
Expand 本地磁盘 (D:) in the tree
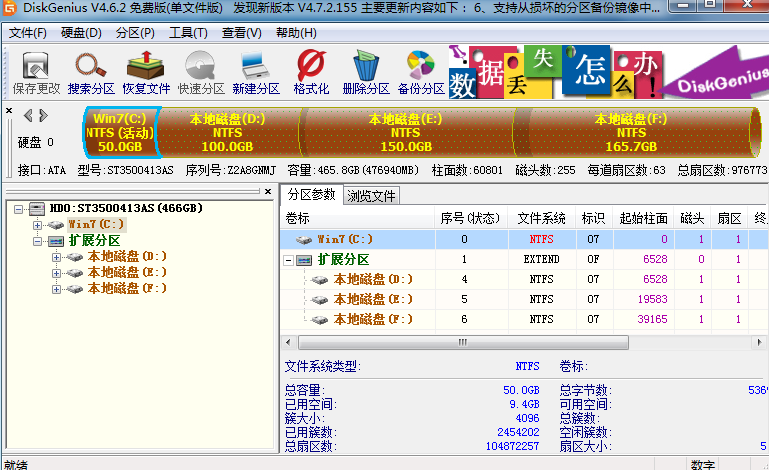point(56,257)
